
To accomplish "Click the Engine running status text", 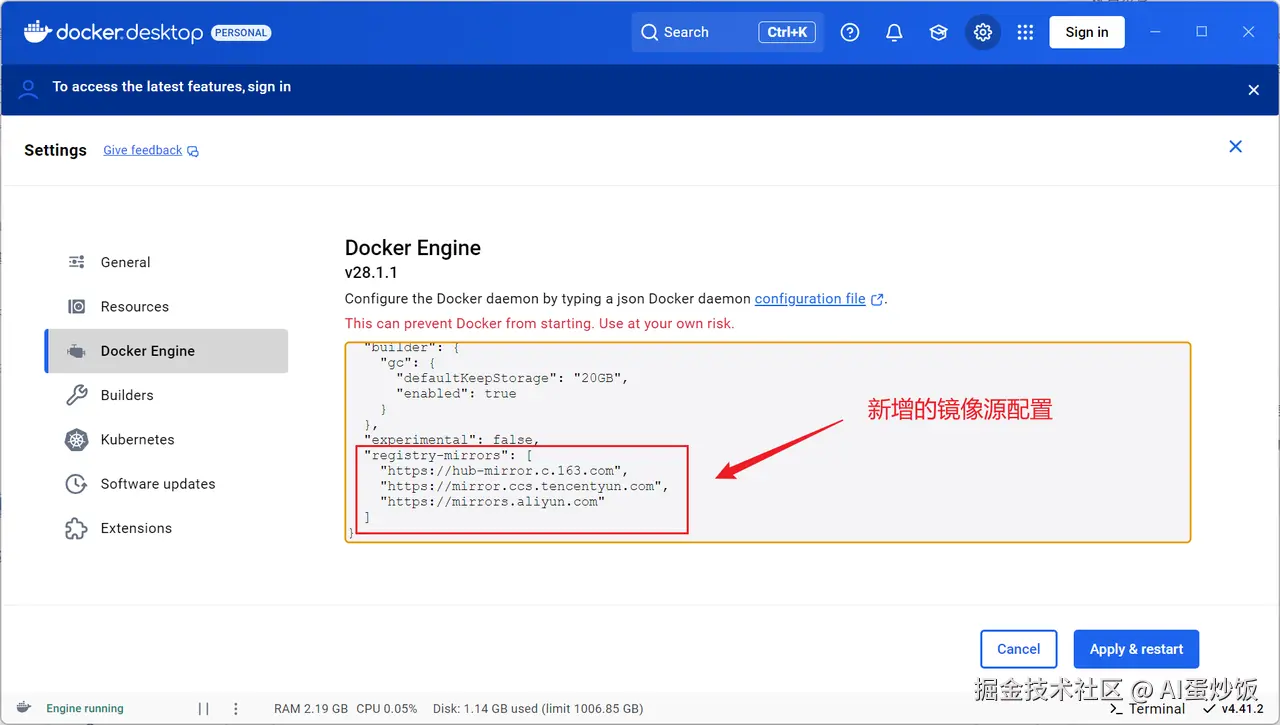I will pos(85,708).
